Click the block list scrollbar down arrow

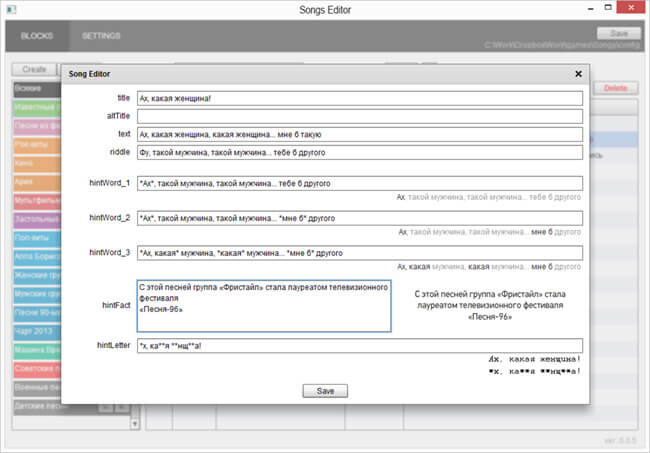click(135, 424)
